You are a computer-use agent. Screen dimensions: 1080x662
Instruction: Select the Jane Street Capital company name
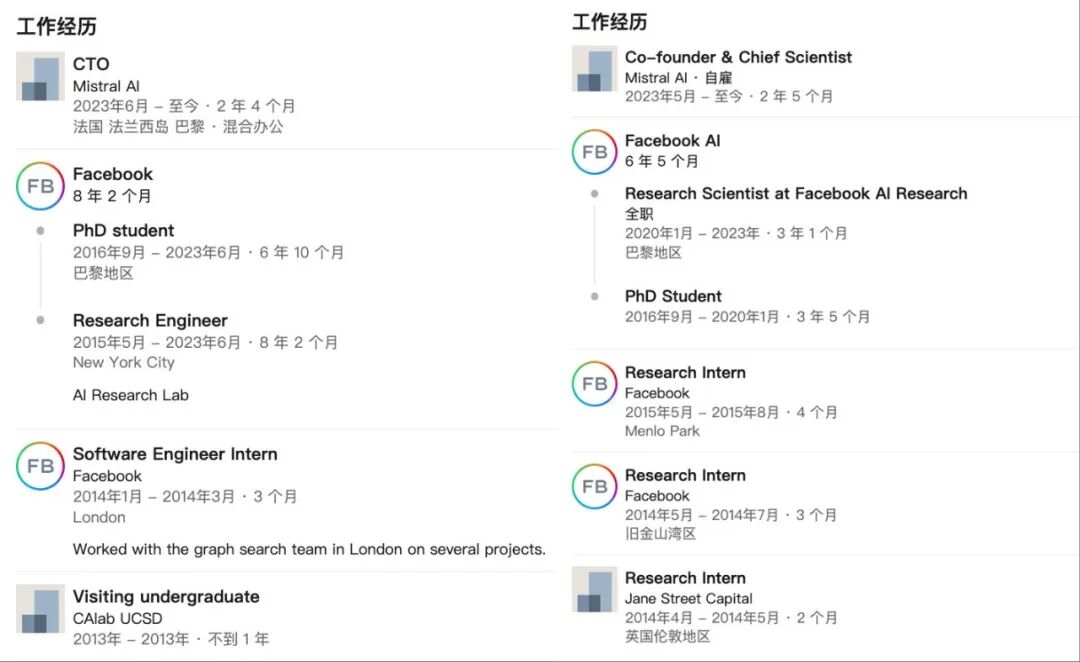tap(689, 598)
